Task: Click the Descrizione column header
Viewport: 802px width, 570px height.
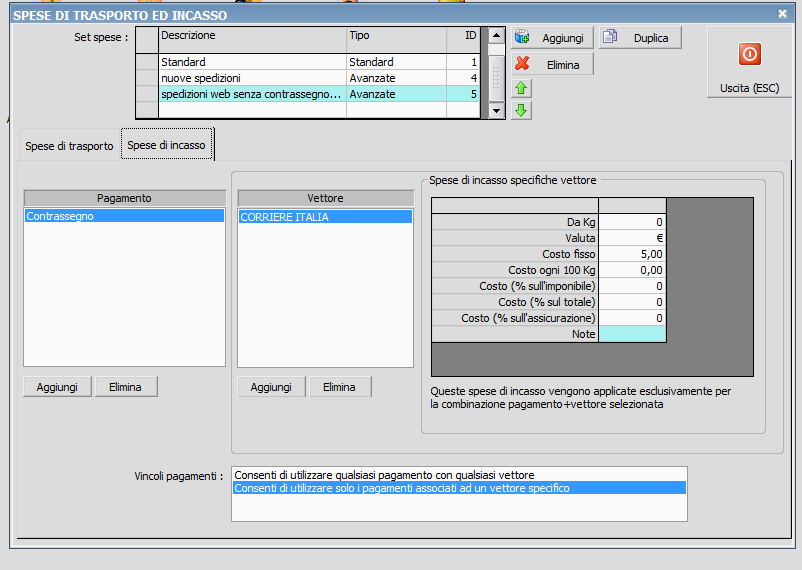Action: click(x=252, y=39)
